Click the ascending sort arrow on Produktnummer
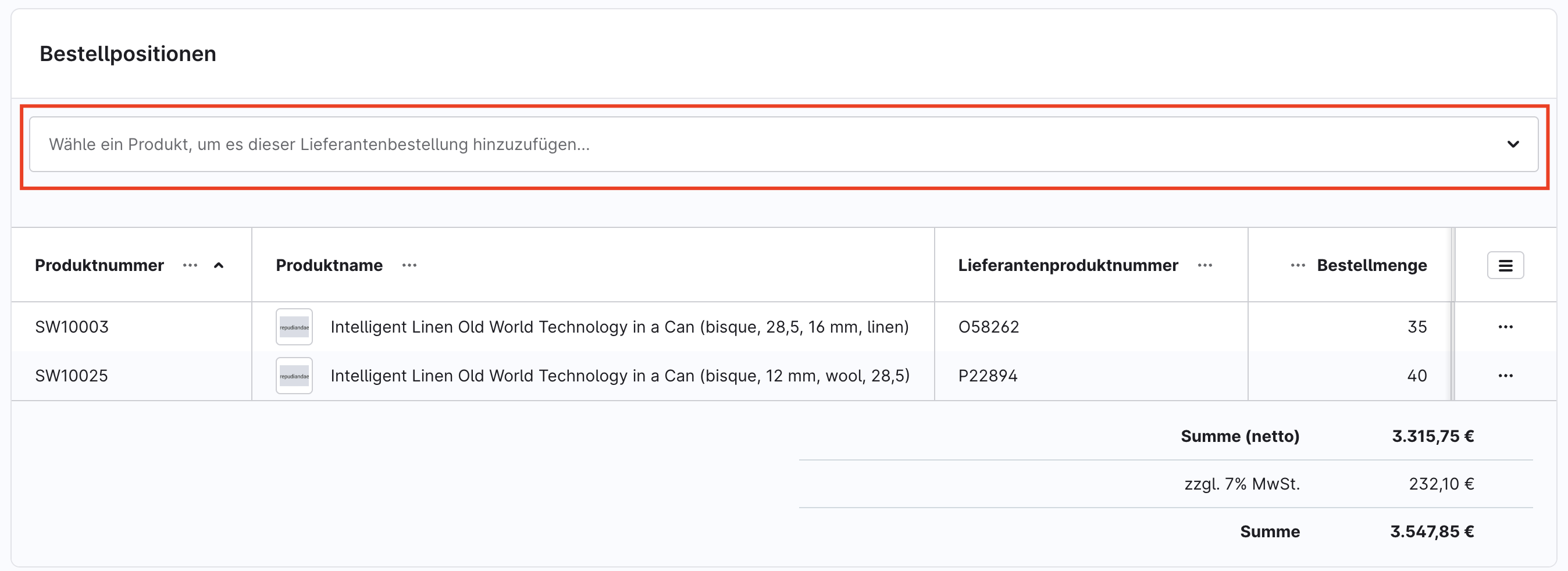This screenshot has width=1568, height=571. click(220, 265)
